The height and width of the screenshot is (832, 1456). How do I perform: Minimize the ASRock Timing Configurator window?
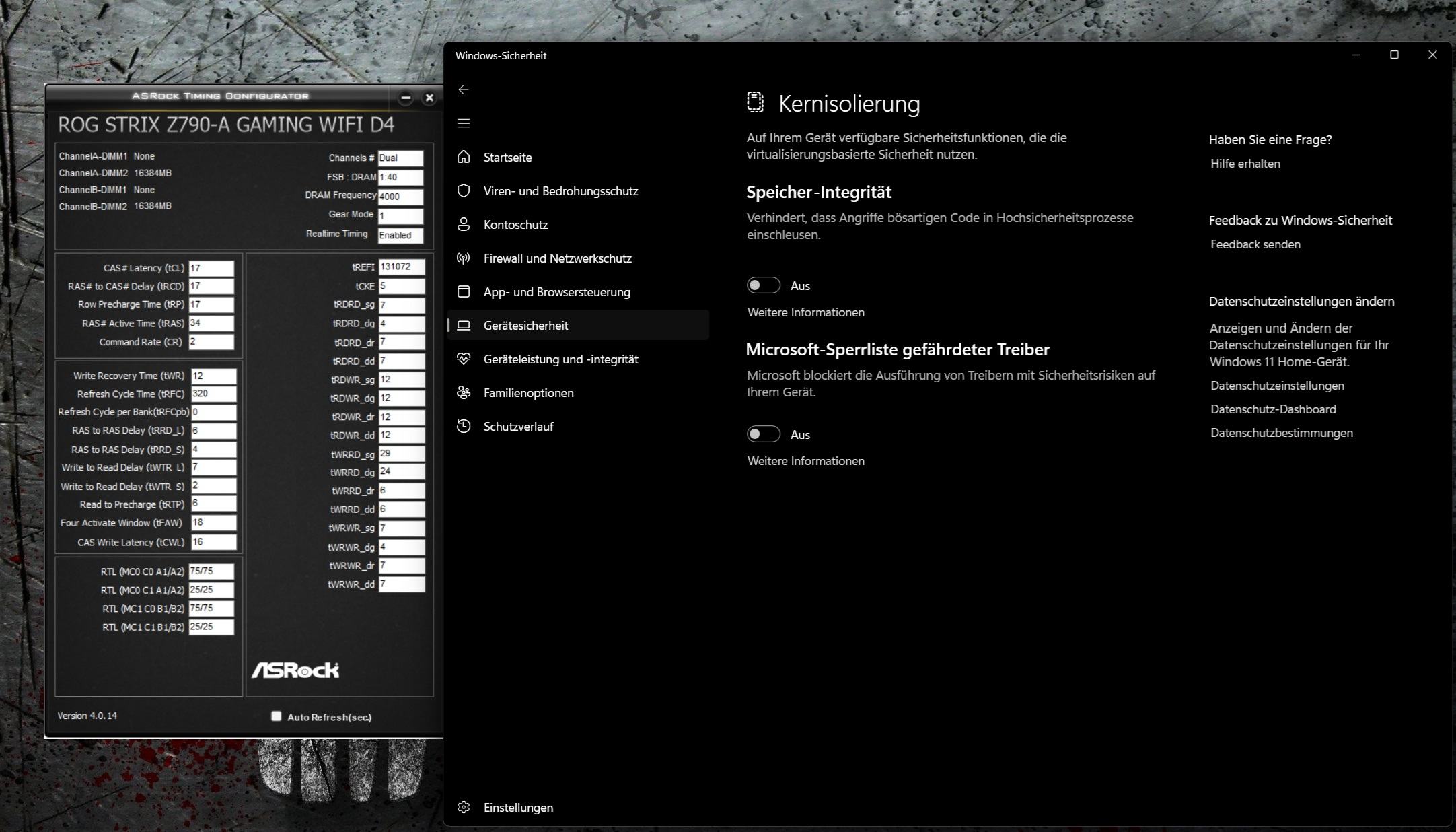point(405,98)
